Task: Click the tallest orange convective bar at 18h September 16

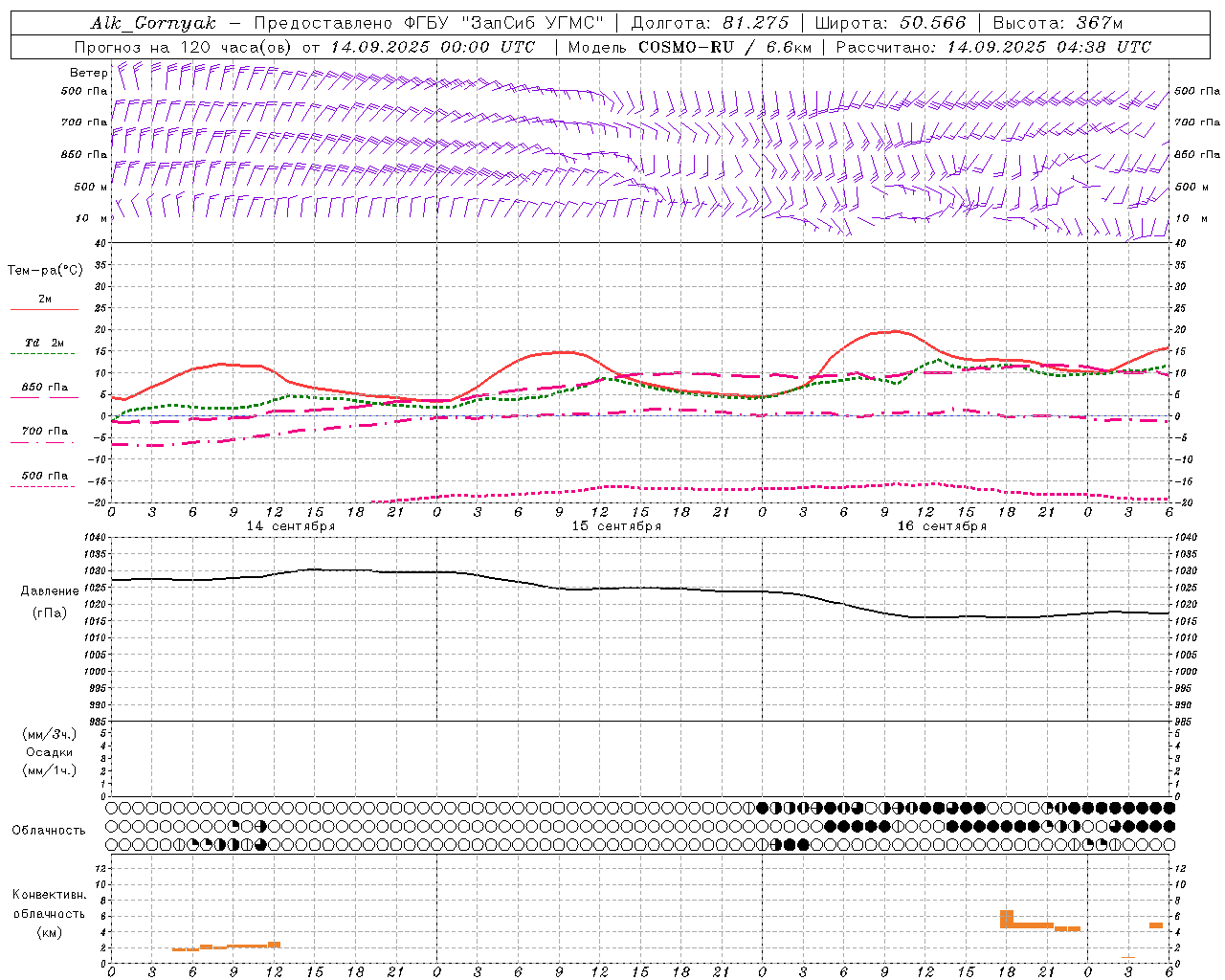Action: [1007, 919]
